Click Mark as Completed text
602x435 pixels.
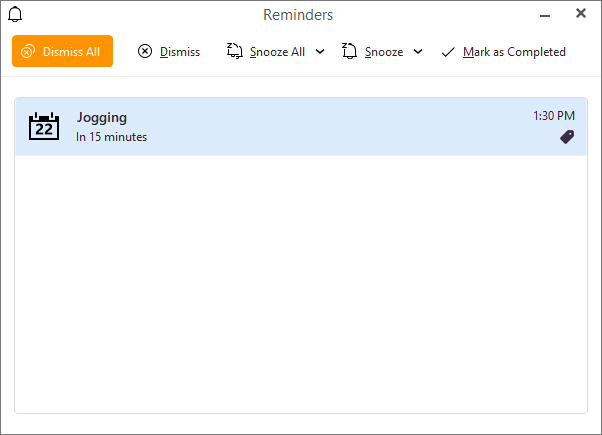tap(514, 52)
